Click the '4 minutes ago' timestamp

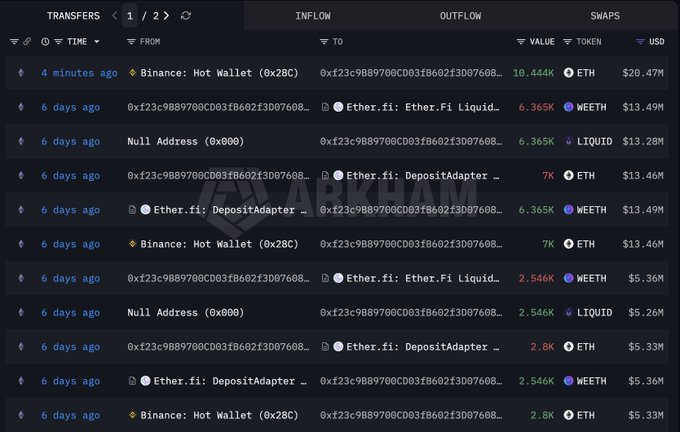coord(79,73)
